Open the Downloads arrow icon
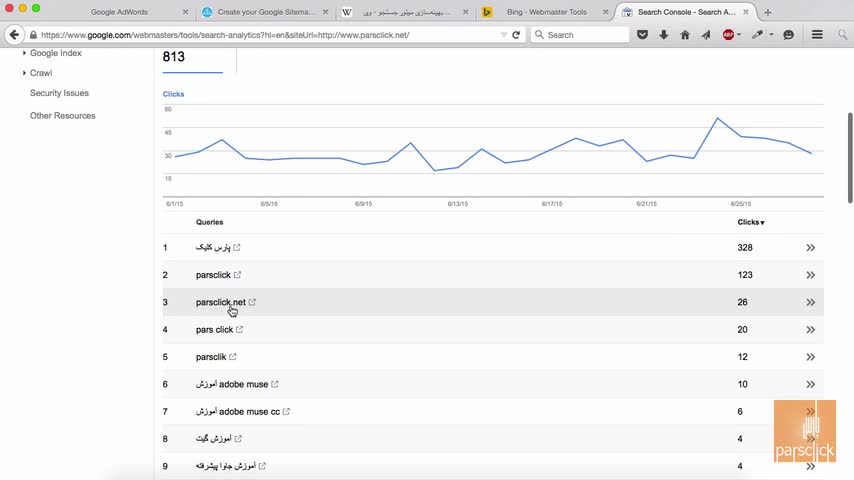The height and width of the screenshot is (480, 854). (663, 35)
